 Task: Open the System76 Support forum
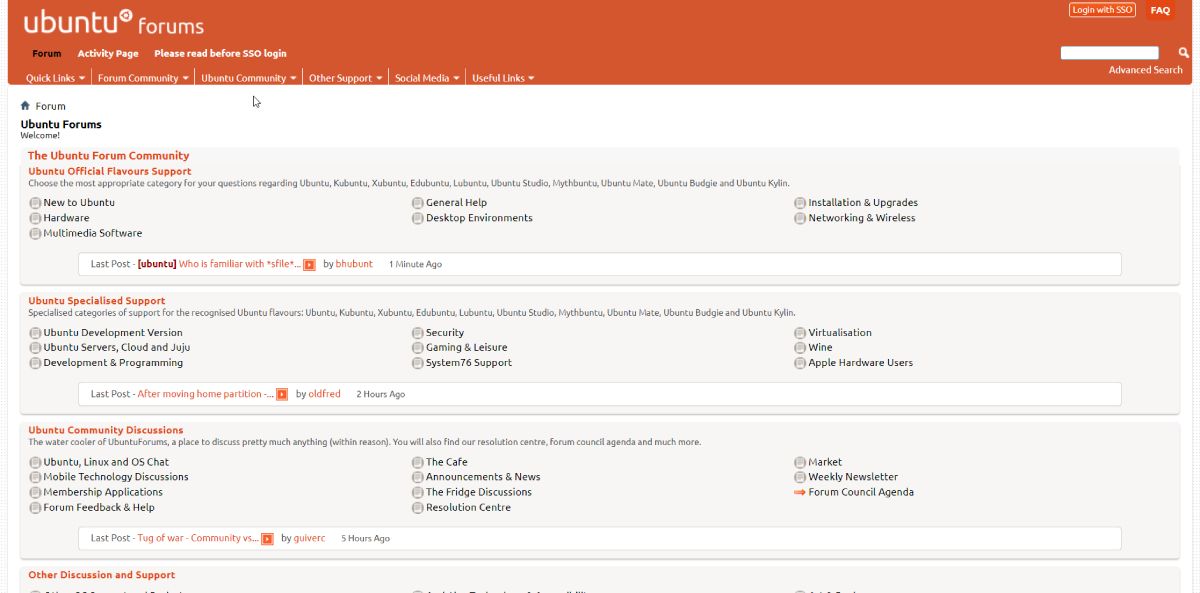[468, 363]
